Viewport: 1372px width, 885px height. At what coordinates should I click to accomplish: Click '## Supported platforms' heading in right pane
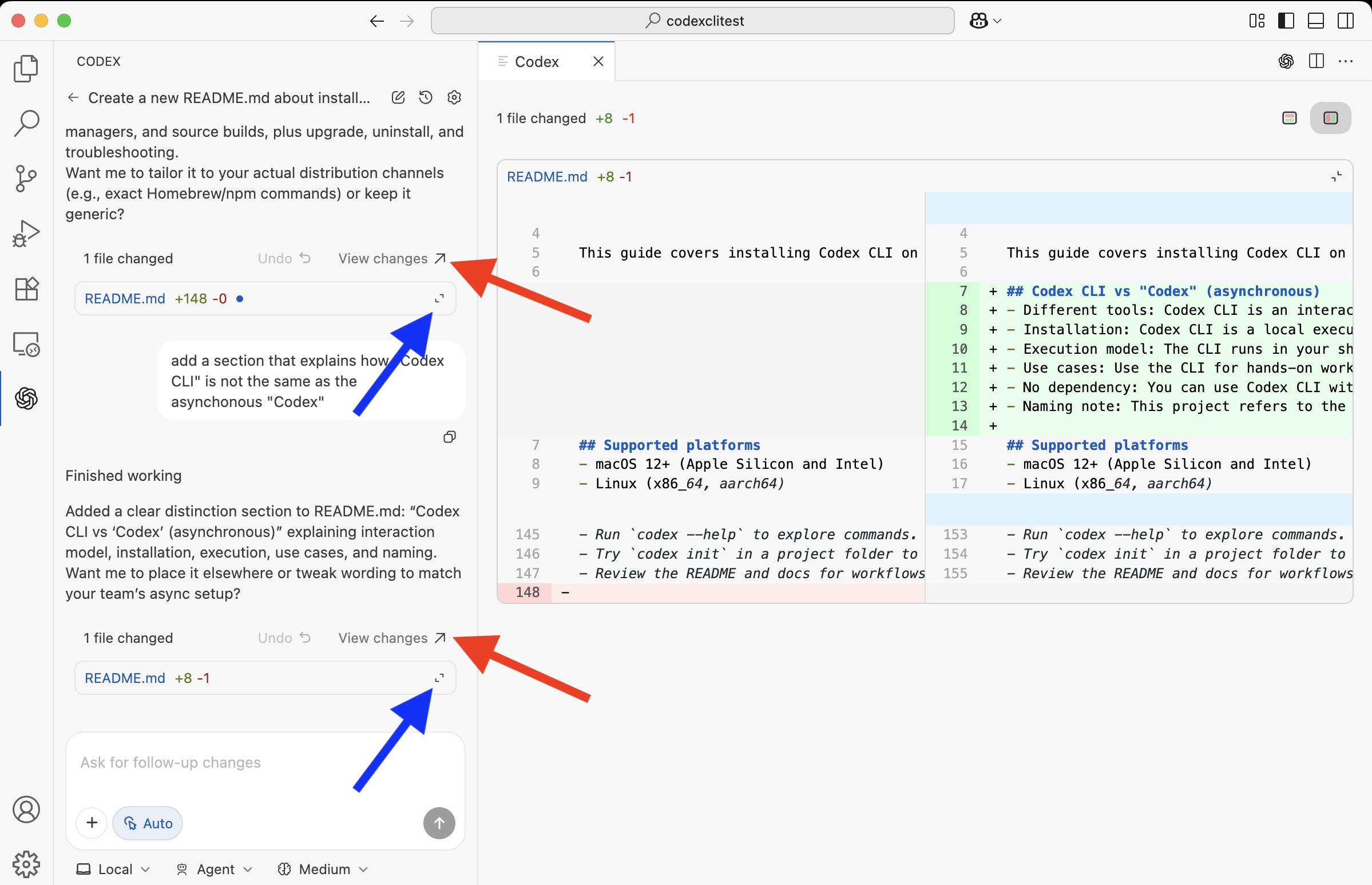[1096, 445]
